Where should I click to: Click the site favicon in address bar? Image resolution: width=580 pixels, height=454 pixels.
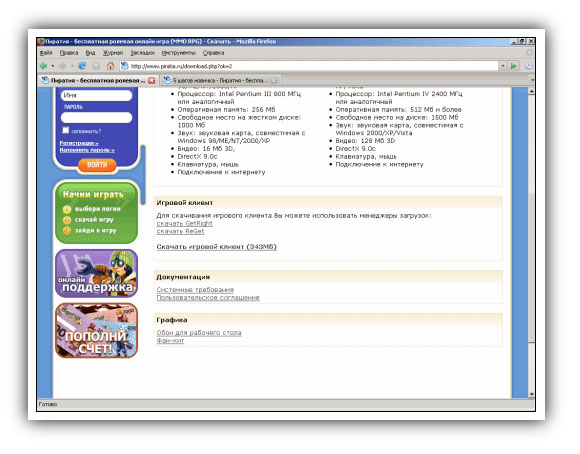125,66
